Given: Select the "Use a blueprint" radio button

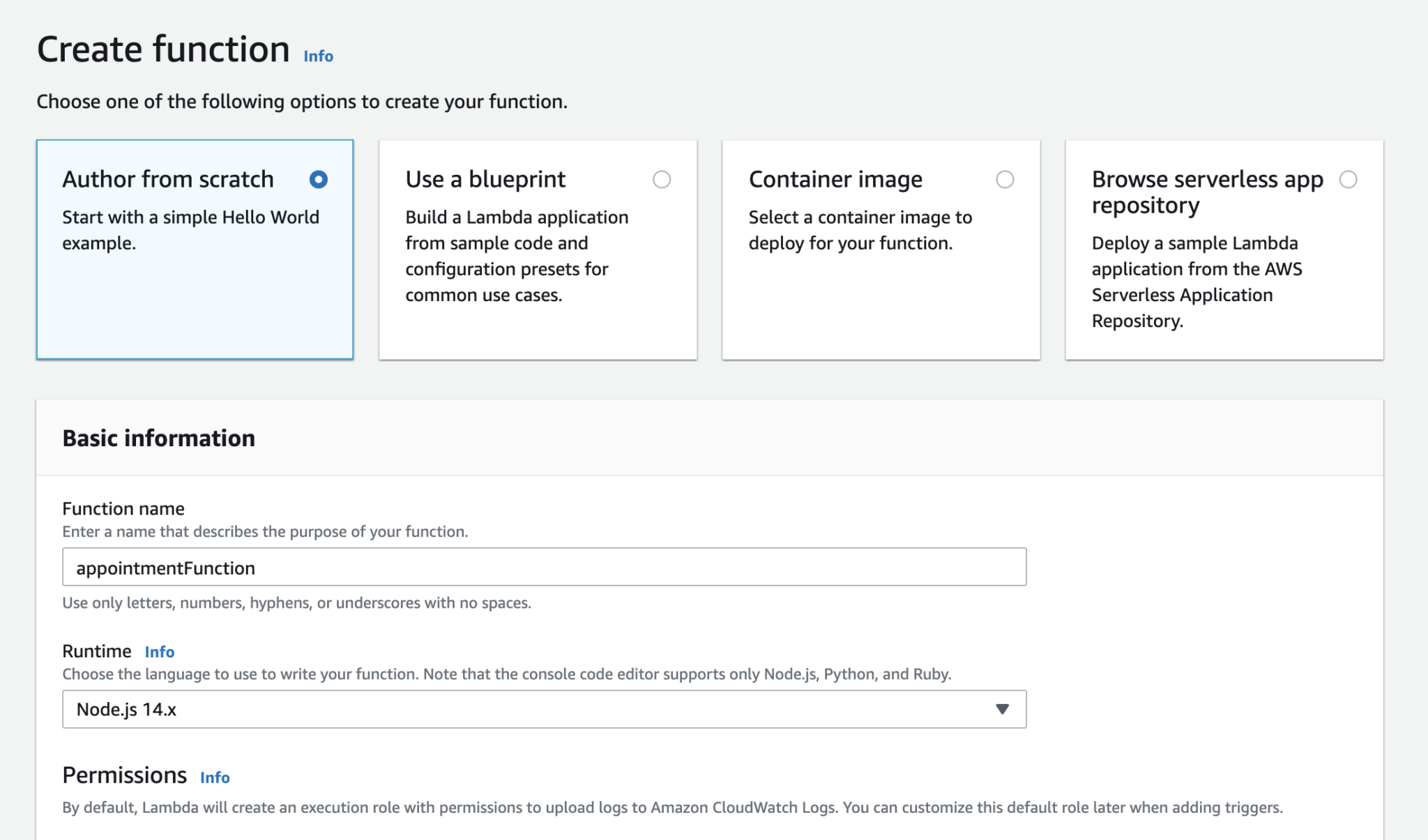Looking at the screenshot, I should pos(662,180).
